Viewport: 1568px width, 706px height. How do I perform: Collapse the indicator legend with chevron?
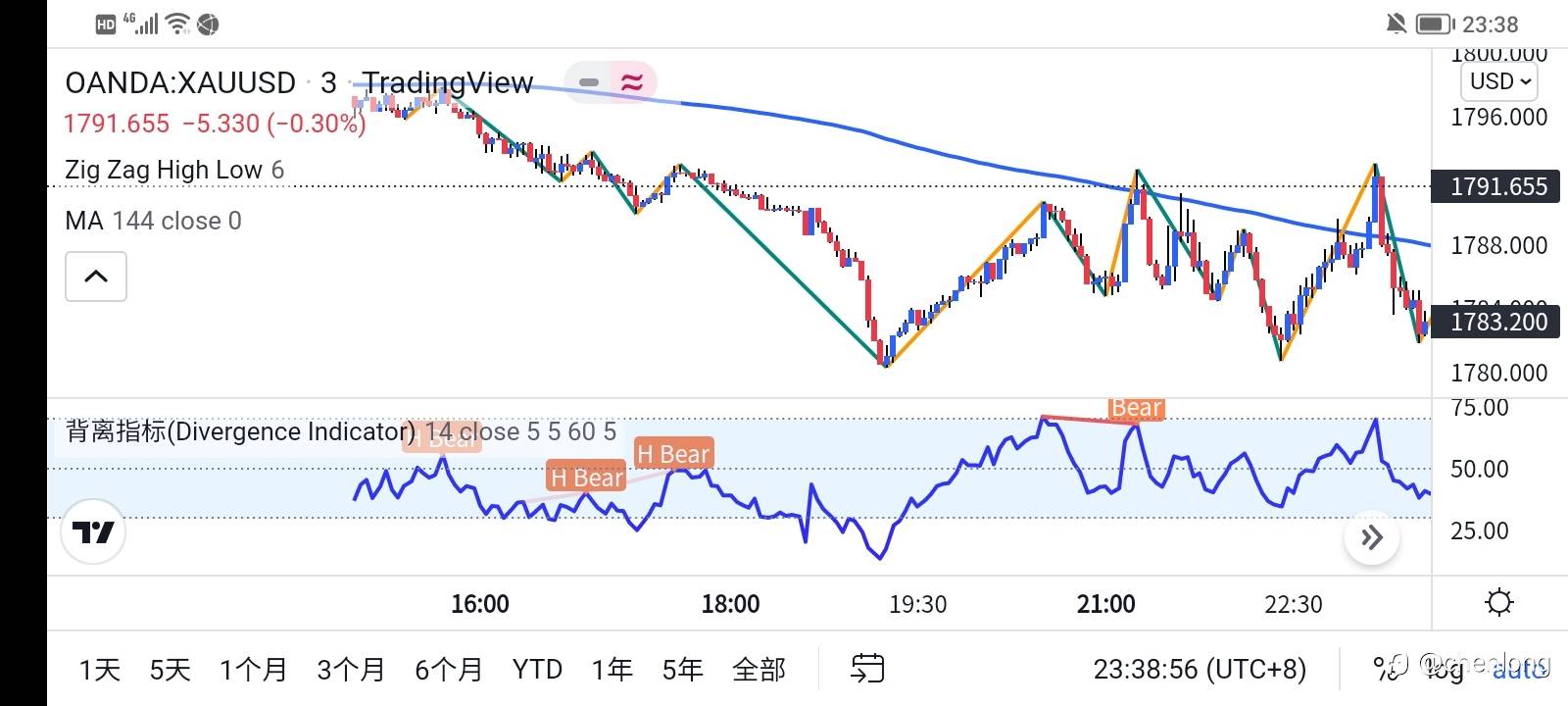tap(96, 277)
